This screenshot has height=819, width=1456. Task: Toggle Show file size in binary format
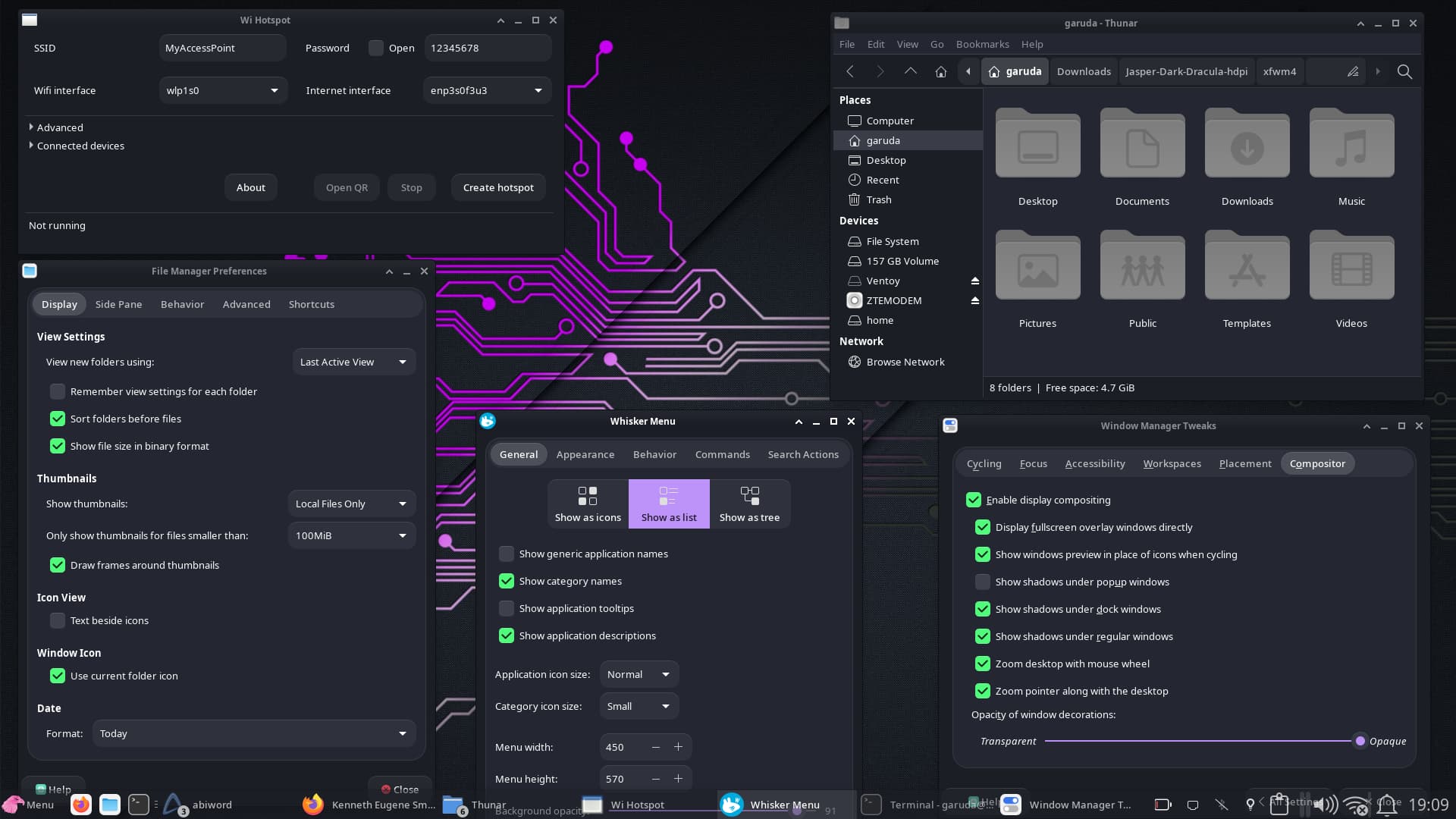pyautogui.click(x=58, y=446)
